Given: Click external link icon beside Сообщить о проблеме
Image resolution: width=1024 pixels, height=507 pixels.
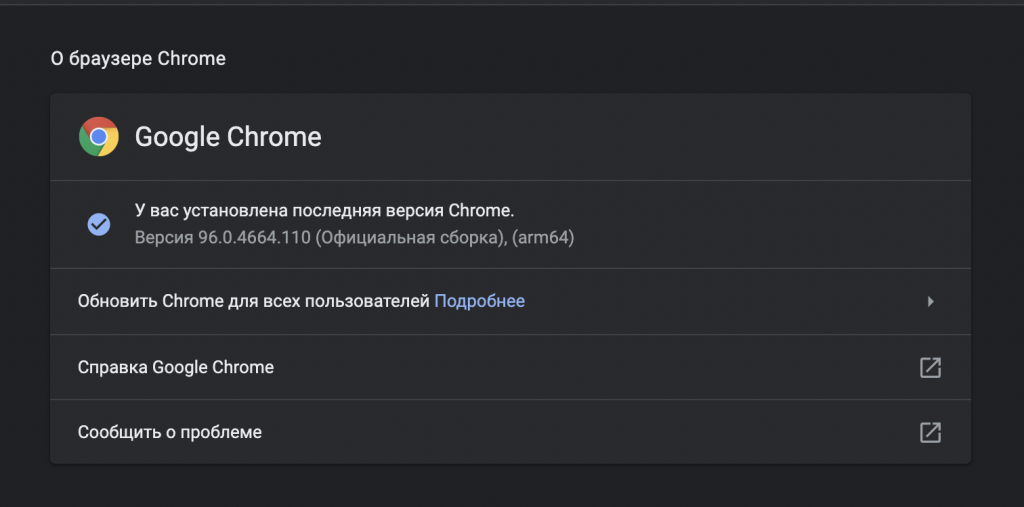Looking at the screenshot, I should pos(930,432).
